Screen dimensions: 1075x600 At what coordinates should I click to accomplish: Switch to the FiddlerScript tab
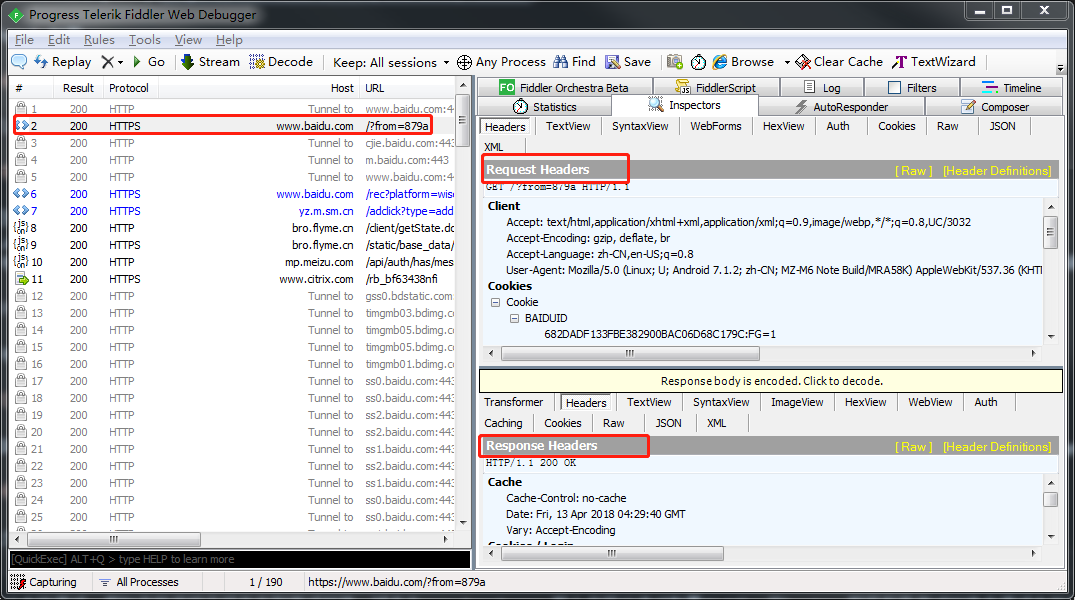click(716, 87)
